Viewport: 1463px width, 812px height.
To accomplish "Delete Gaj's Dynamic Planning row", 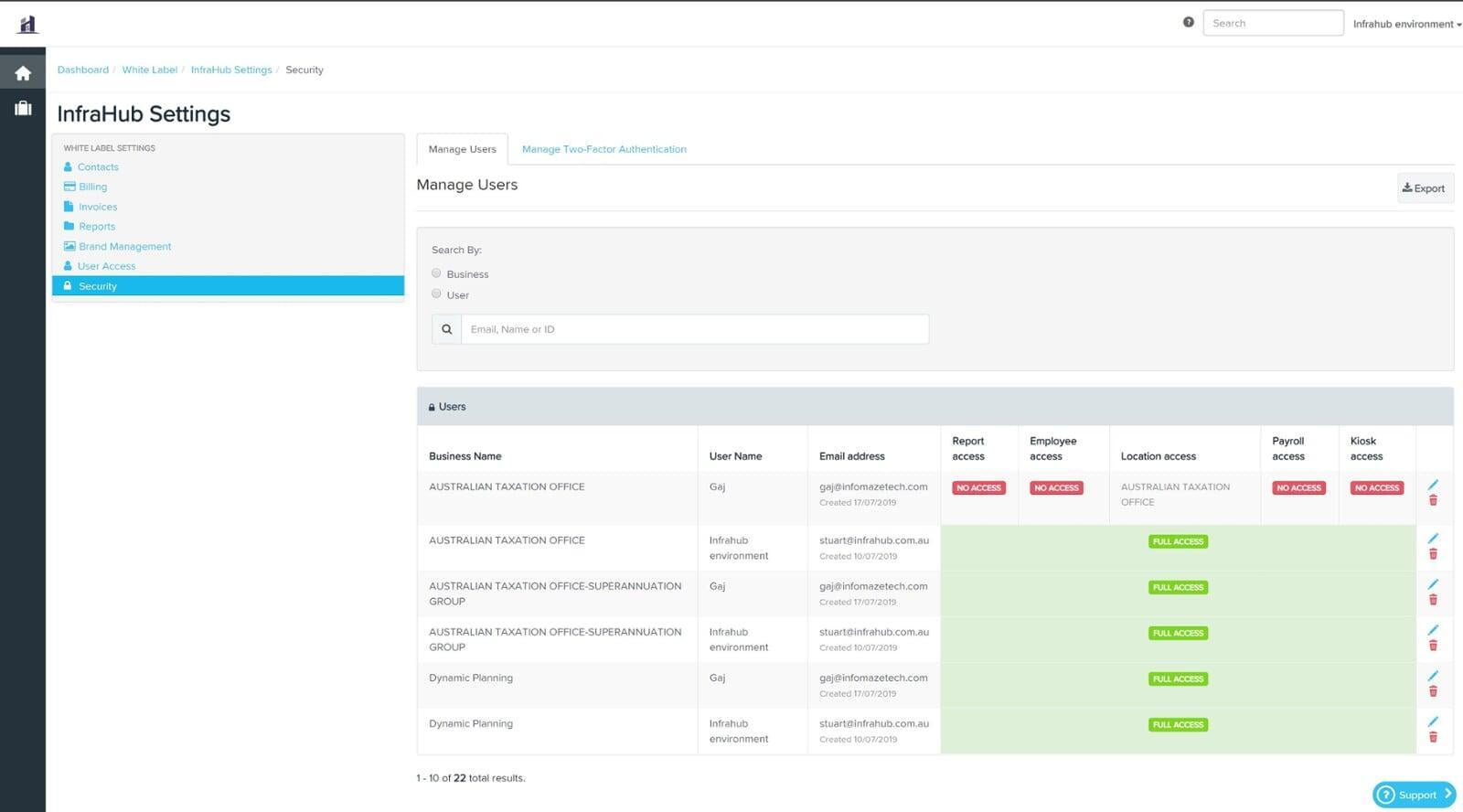I will click(x=1433, y=691).
